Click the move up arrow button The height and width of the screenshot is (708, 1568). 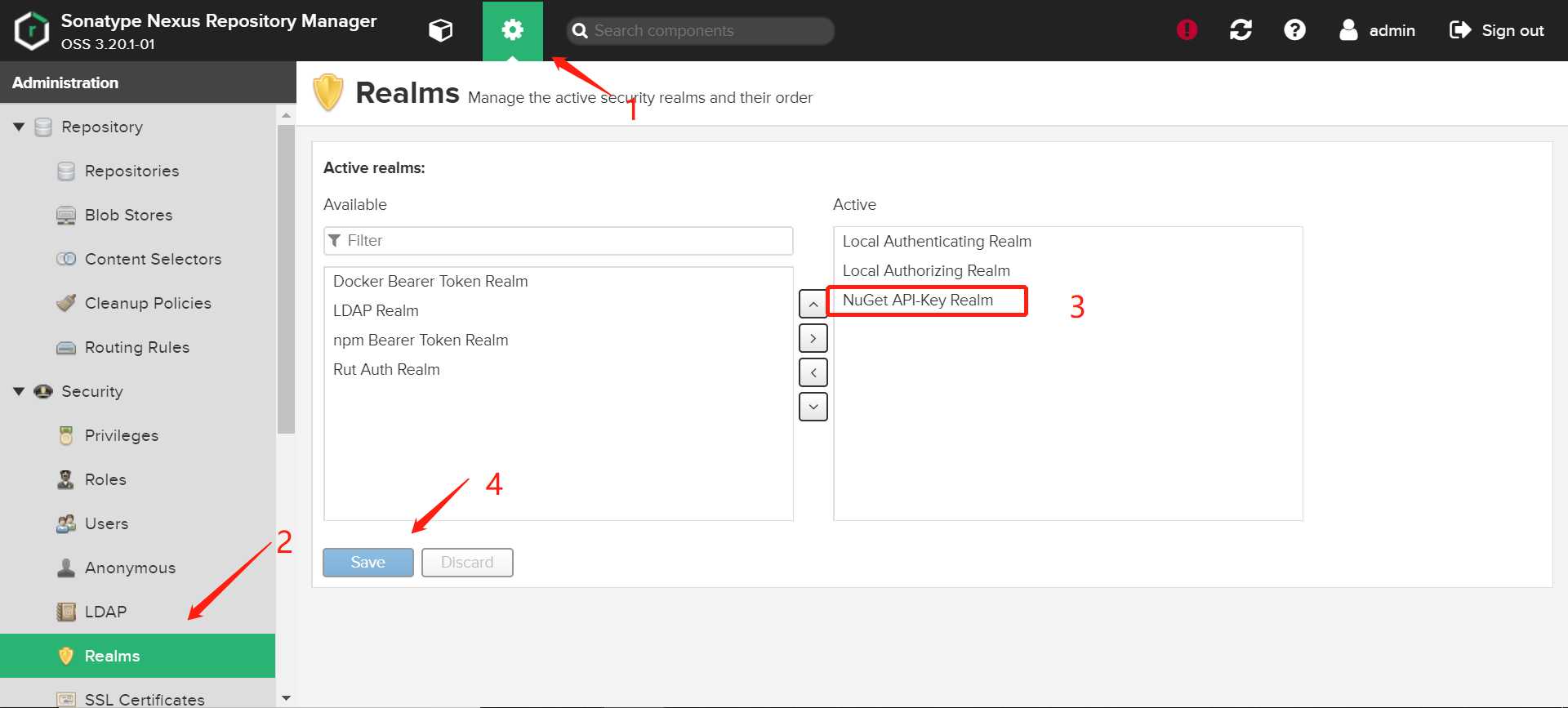pos(813,304)
